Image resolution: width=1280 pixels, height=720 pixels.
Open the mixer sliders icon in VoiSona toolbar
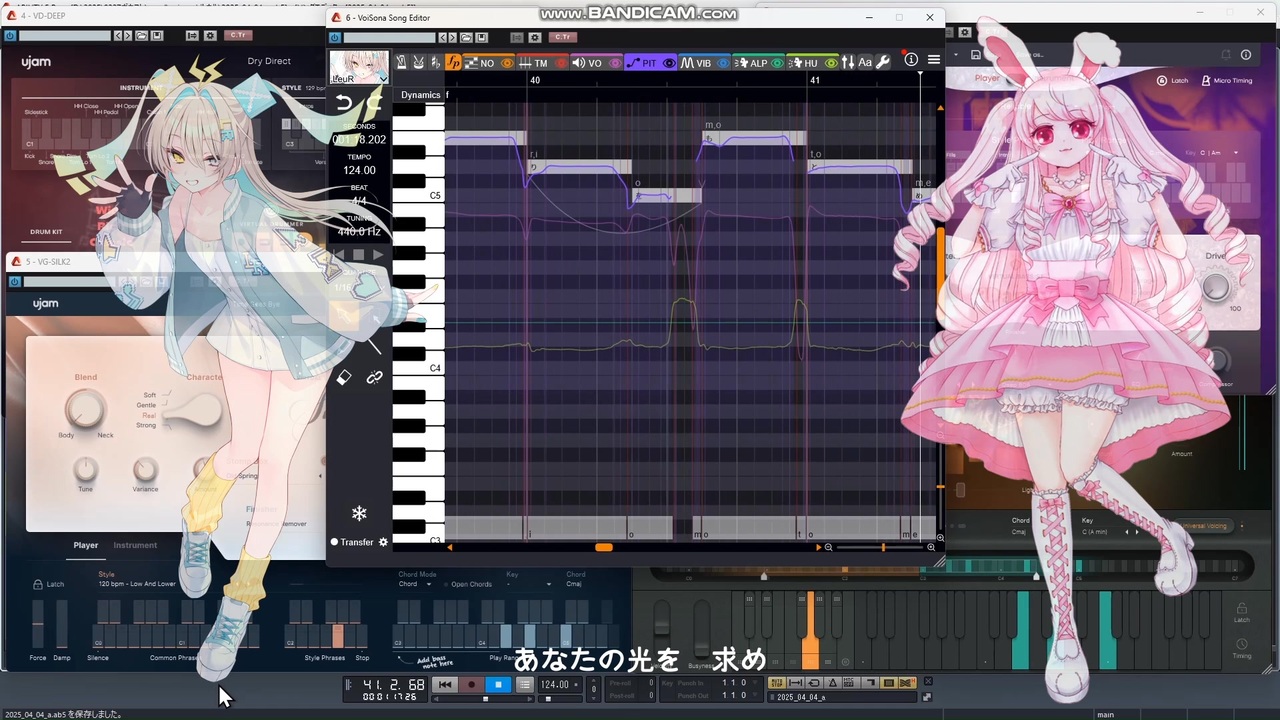(x=848, y=63)
